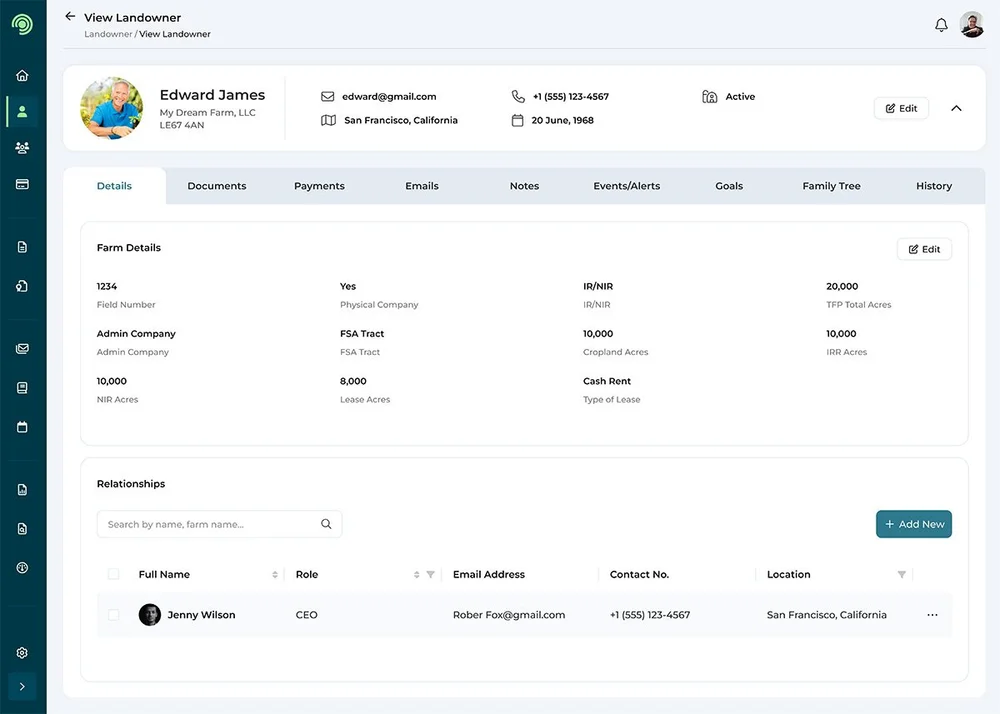Click the envelope mail icon in sidebar
This screenshot has height=714, width=1000.
point(22,348)
